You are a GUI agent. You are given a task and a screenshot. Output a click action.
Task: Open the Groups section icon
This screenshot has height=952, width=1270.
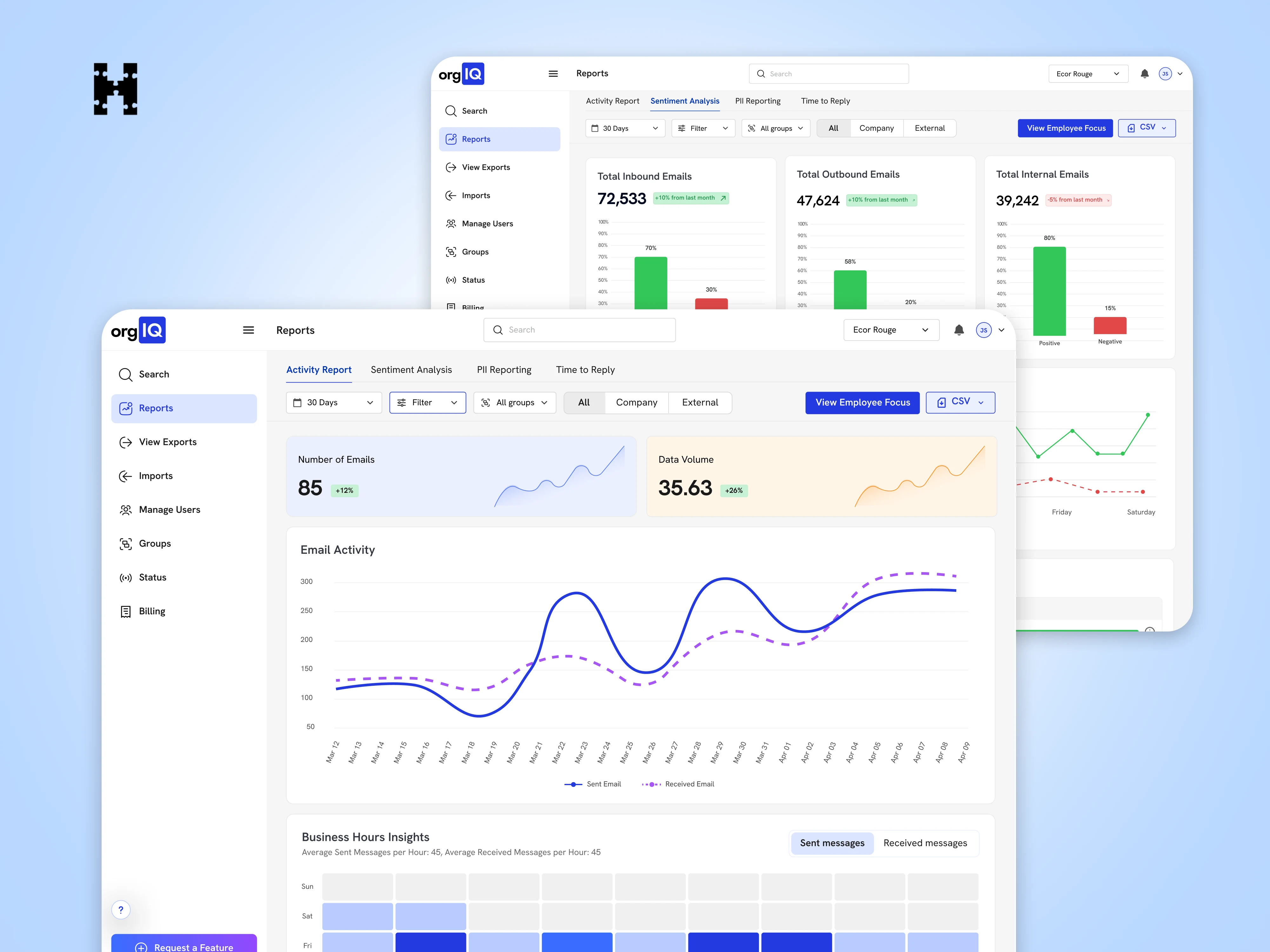point(126,543)
